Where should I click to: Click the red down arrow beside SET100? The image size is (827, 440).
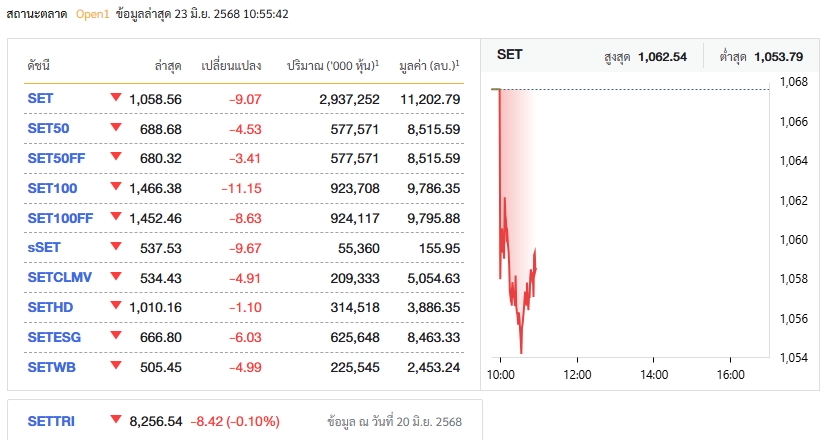[x=116, y=187]
